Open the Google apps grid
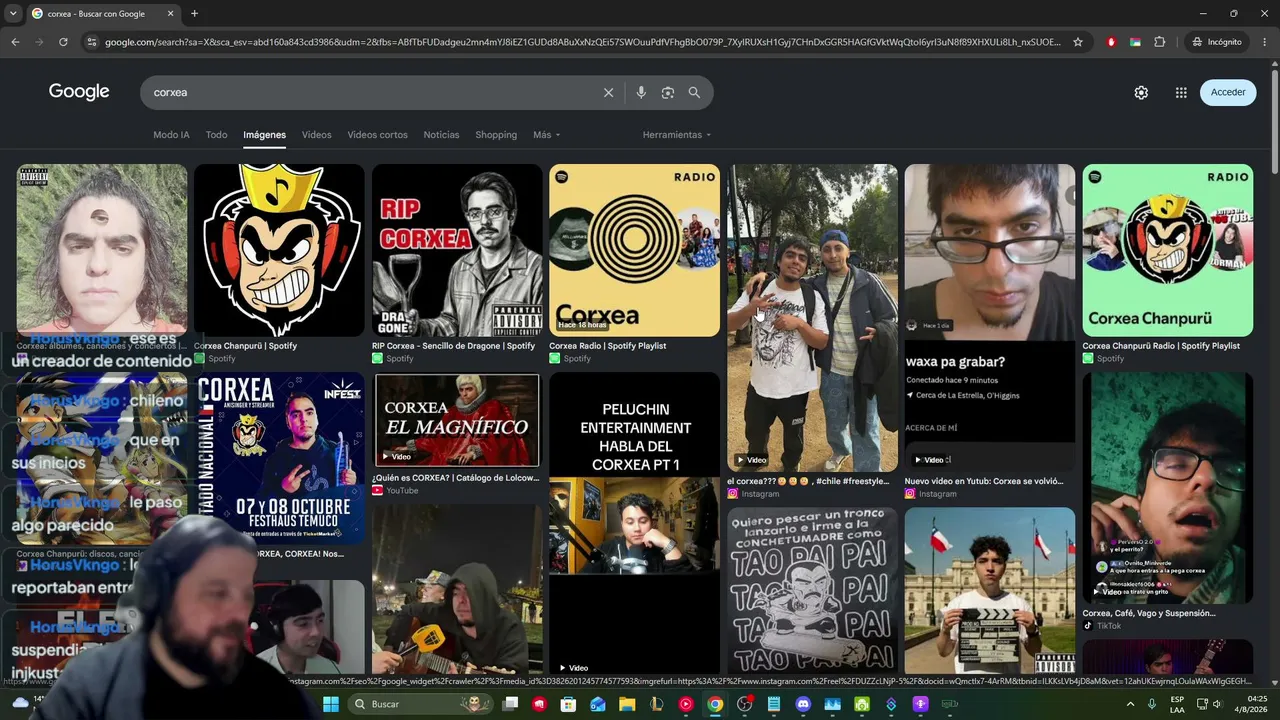The image size is (1280, 720). click(1181, 92)
